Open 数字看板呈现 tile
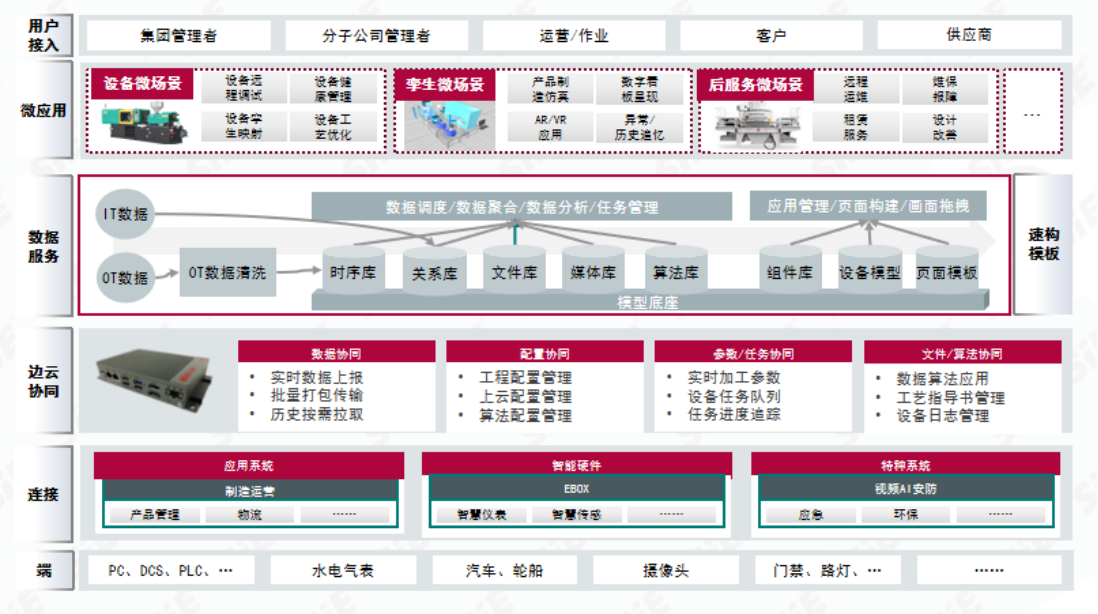Image resolution: width=1098 pixels, height=614 pixels. 639,89
